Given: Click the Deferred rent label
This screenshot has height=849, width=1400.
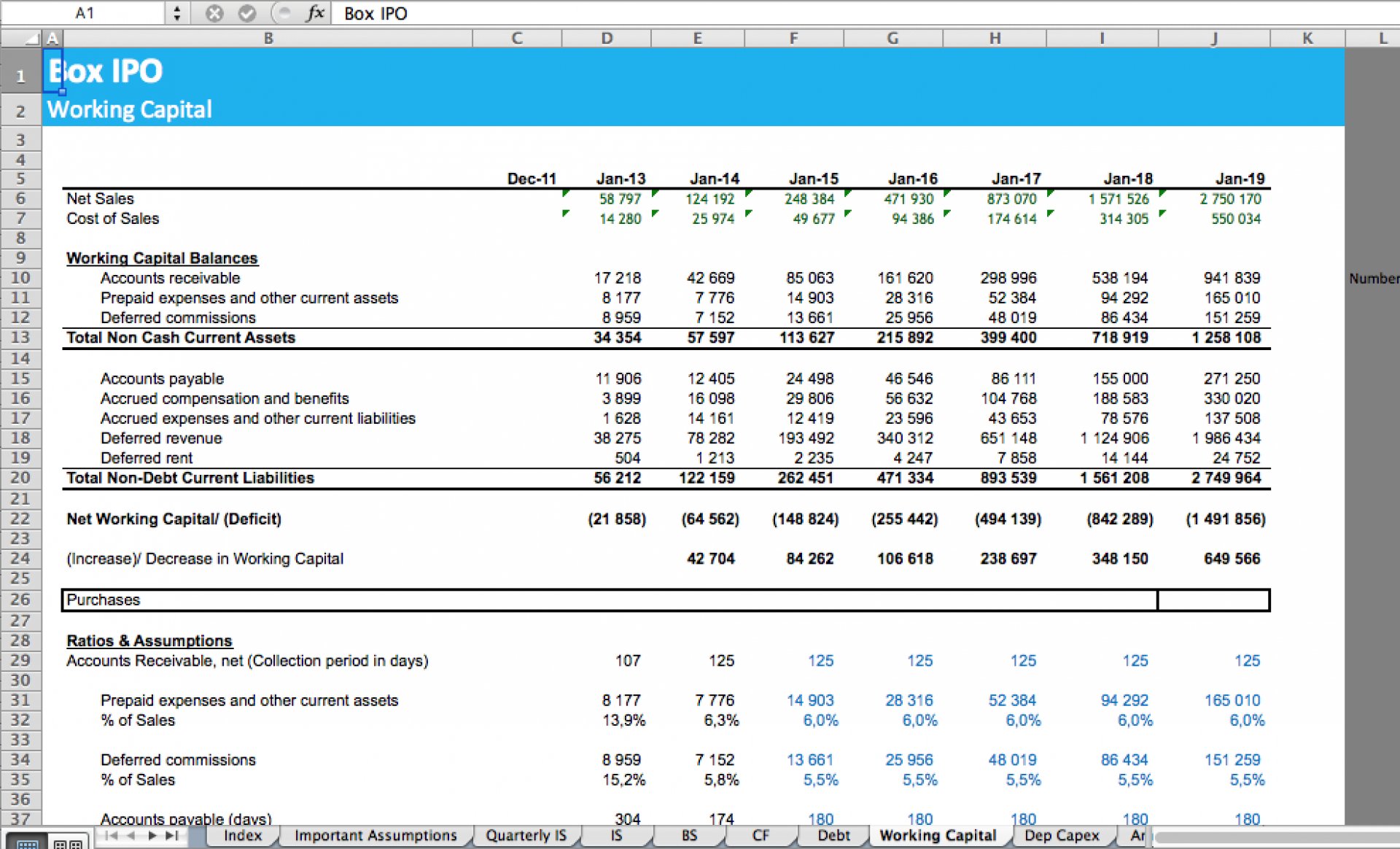Looking at the screenshot, I should pyautogui.click(x=147, y=458).
